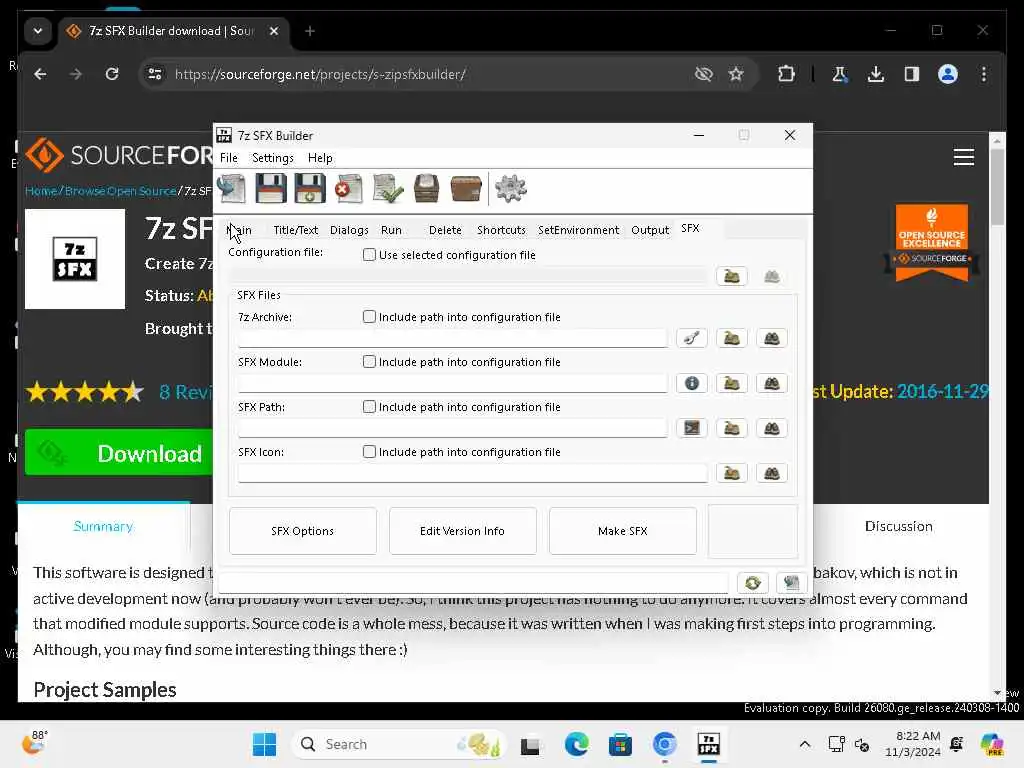1024x768 pixels.
Task: Click binoculars icon for SFX Icon
Action: (771, 473)
